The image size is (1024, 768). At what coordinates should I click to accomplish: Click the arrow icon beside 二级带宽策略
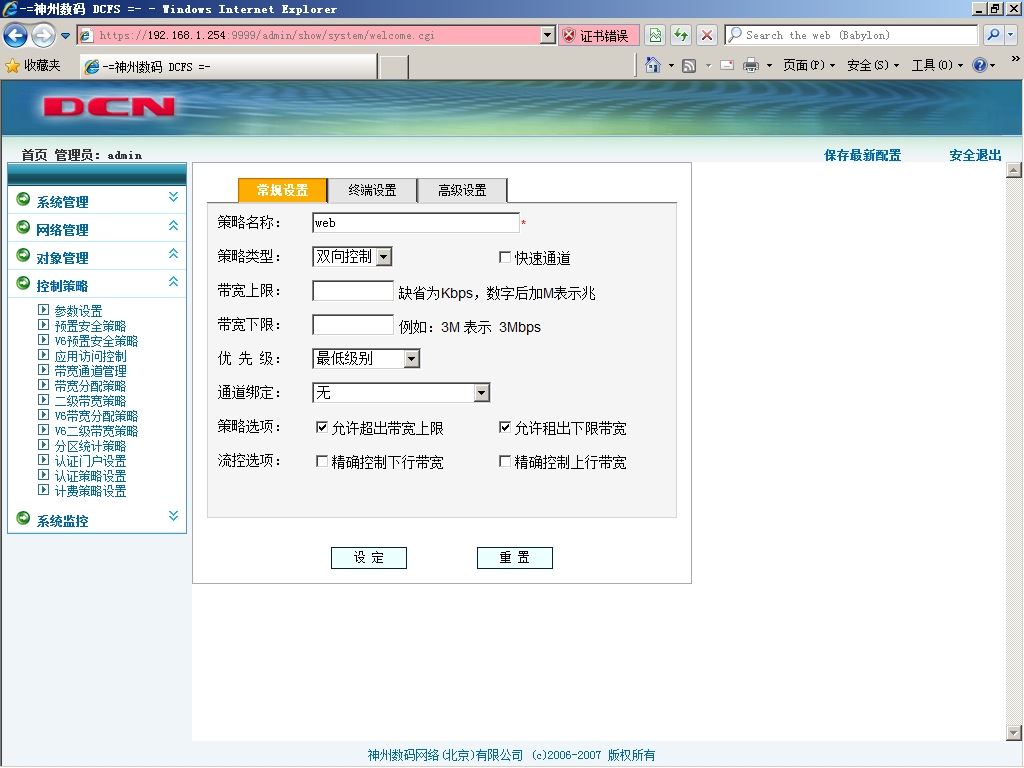[x=44, y=400]
